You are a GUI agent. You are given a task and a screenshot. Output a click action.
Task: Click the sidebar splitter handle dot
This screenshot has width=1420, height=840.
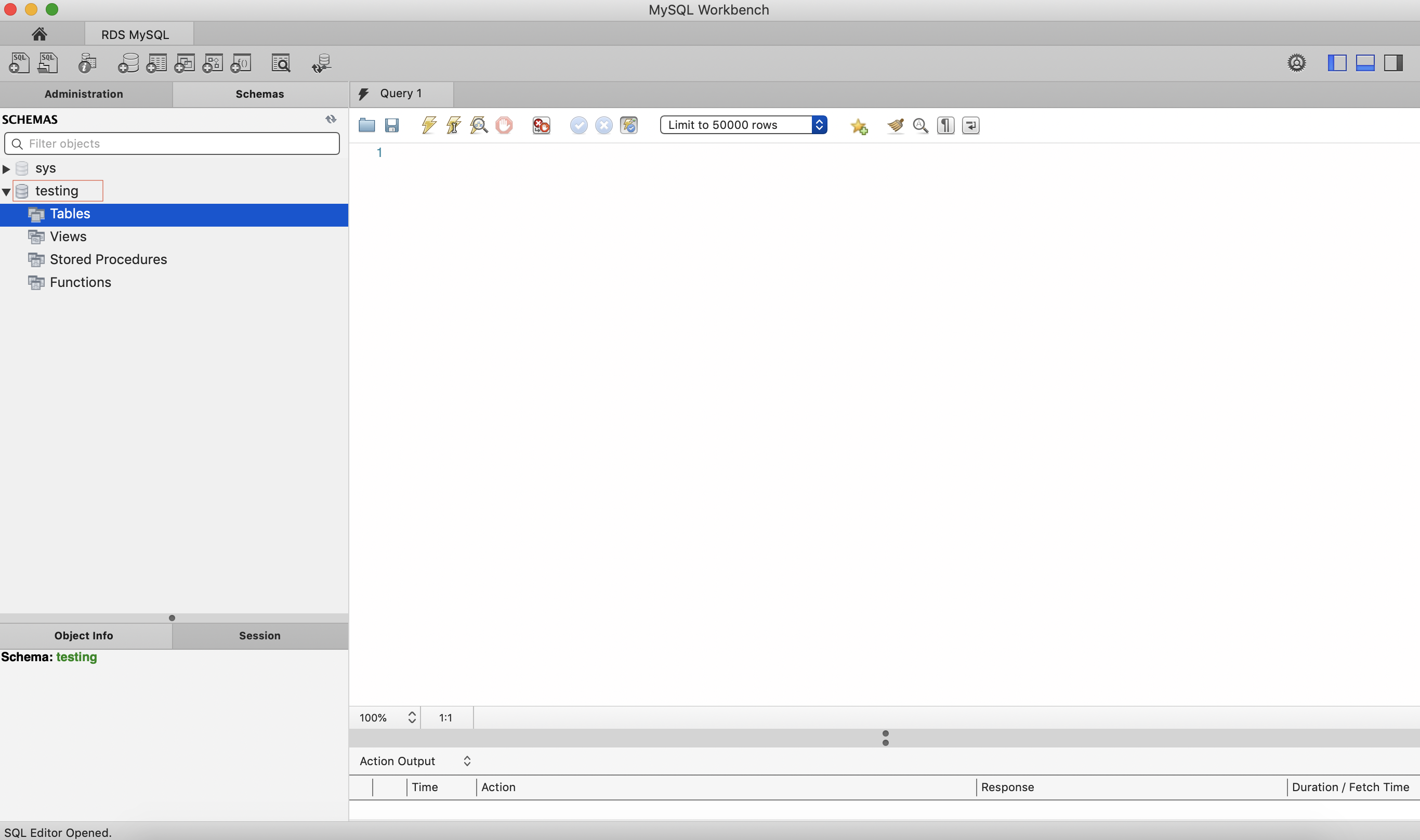coord(172,618)
